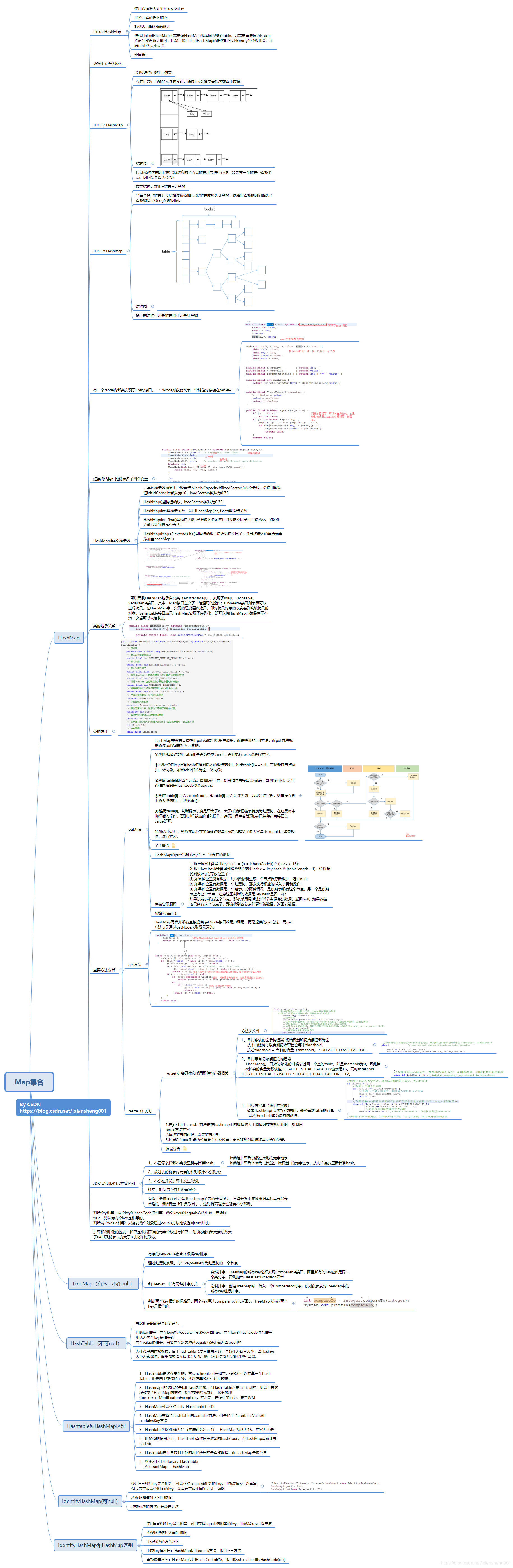This screenshot has width=513, height=1568.
Task: Collapse the HashTable (不可null) node toggle
Action: (128, 1343)
